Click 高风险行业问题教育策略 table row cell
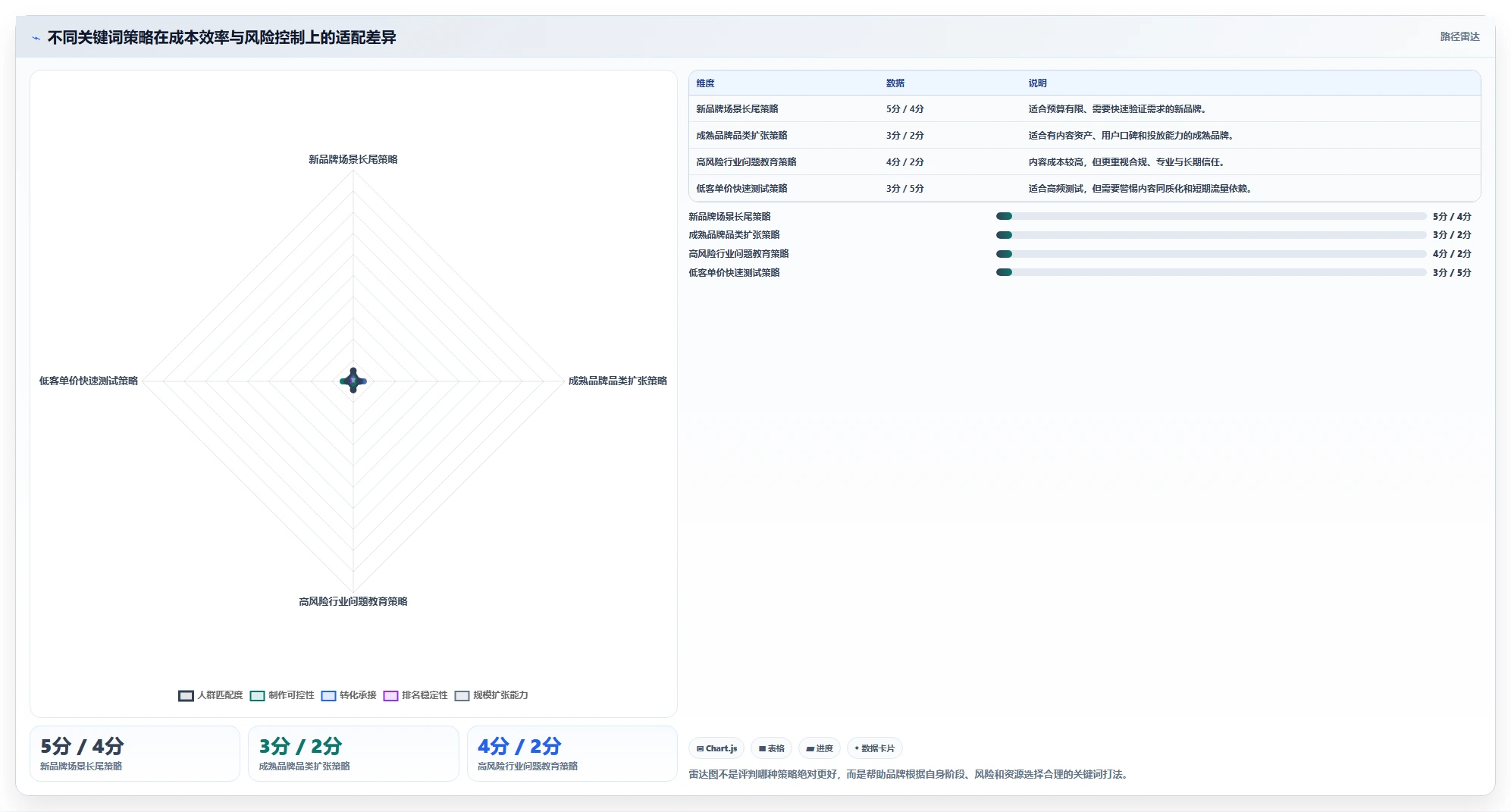The height and width of the screenshot is (812, 1511). pyautogui.click(x=746, y=162)
